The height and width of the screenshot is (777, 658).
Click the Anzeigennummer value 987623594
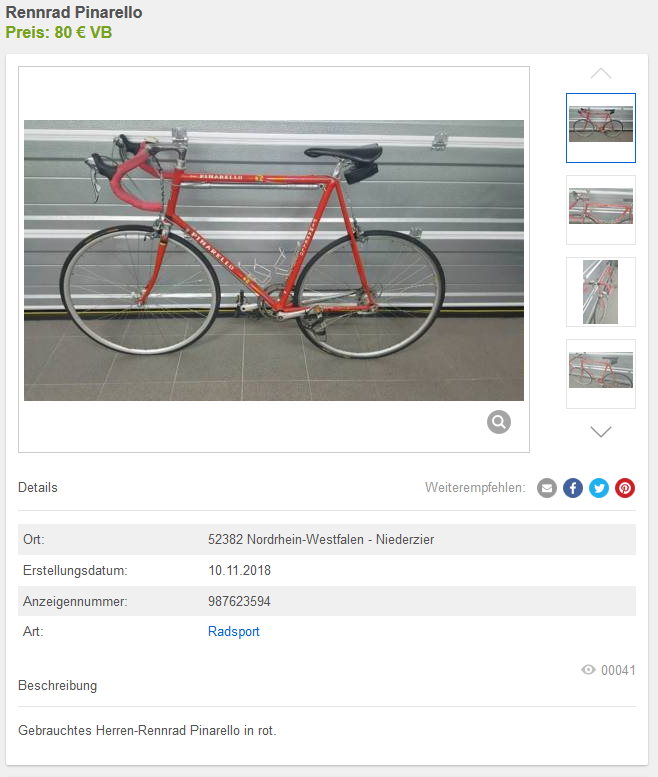pyautogui.click(x=239, y=601)
